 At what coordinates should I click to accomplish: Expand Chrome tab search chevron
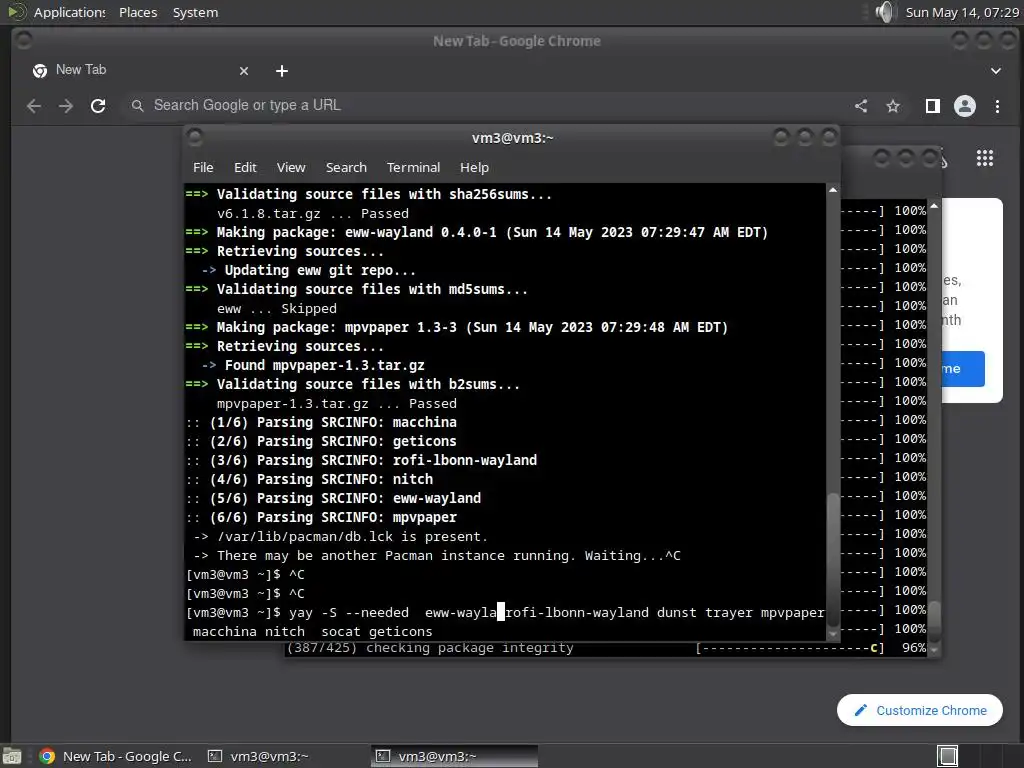pyautogui.click(x=996, y=71)
